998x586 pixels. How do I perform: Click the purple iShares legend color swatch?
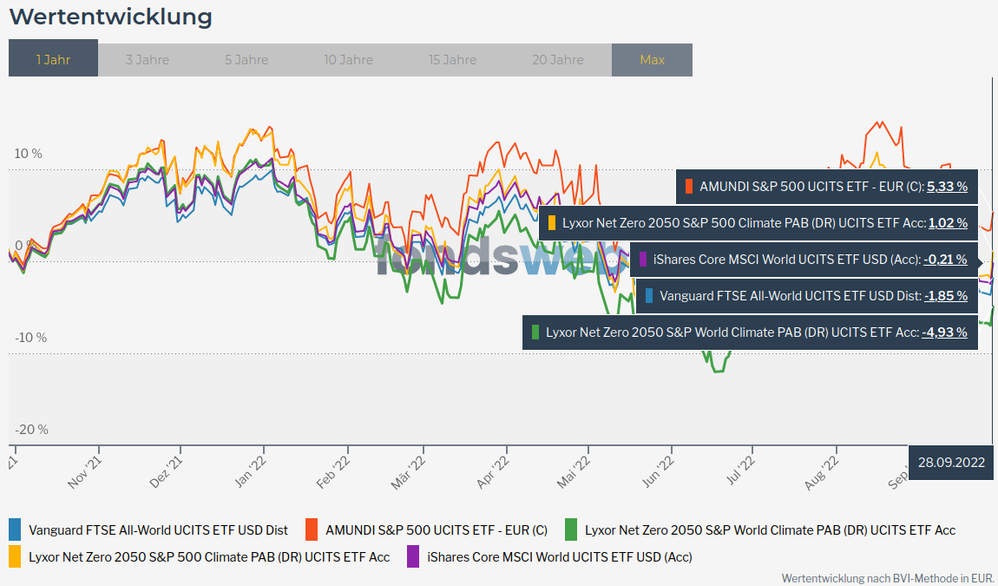coord(413,556)
